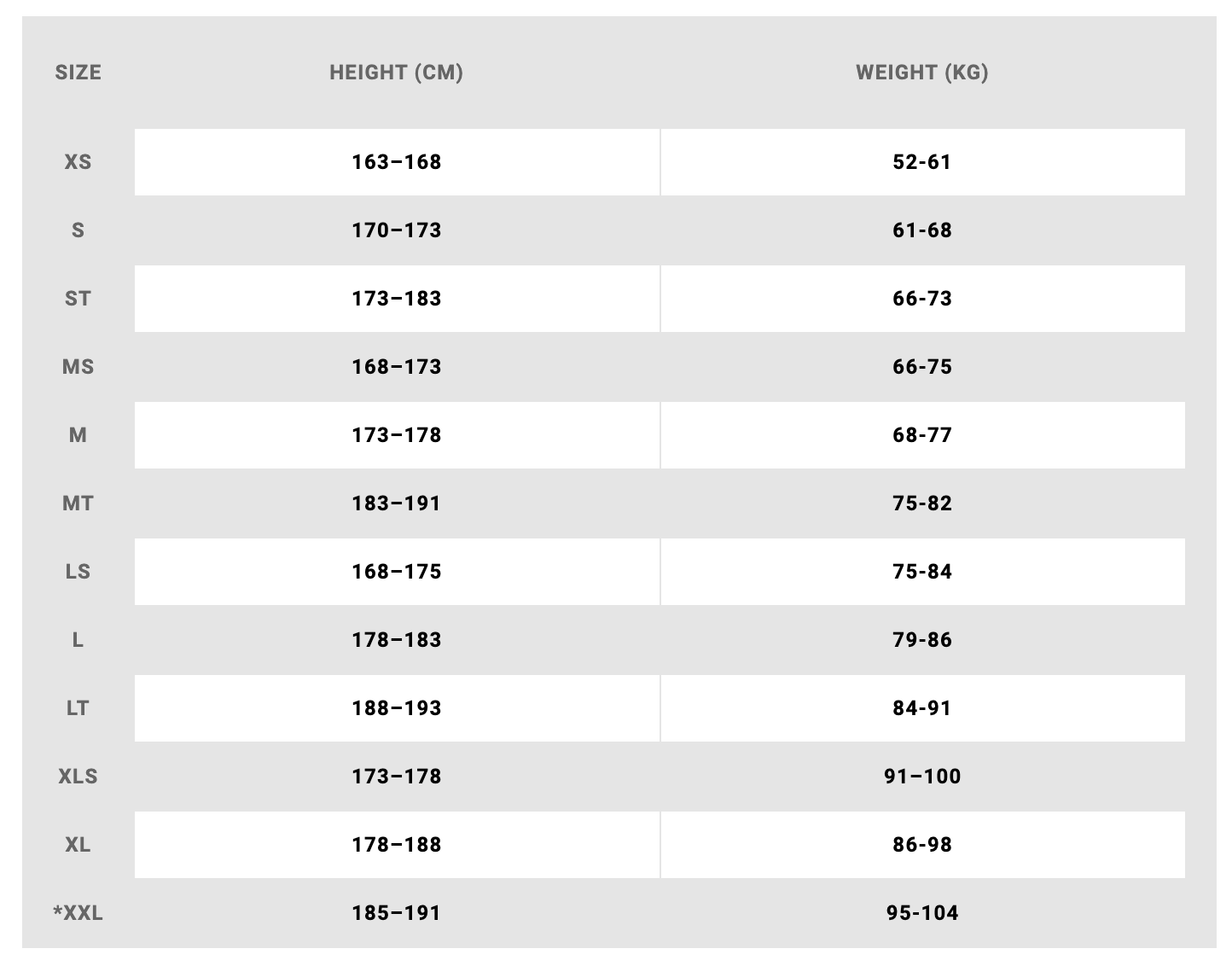Viewport: 1232px width, 966px height.
Task: Click the WEIGHT (KG) column header
Action: (922, 73)
